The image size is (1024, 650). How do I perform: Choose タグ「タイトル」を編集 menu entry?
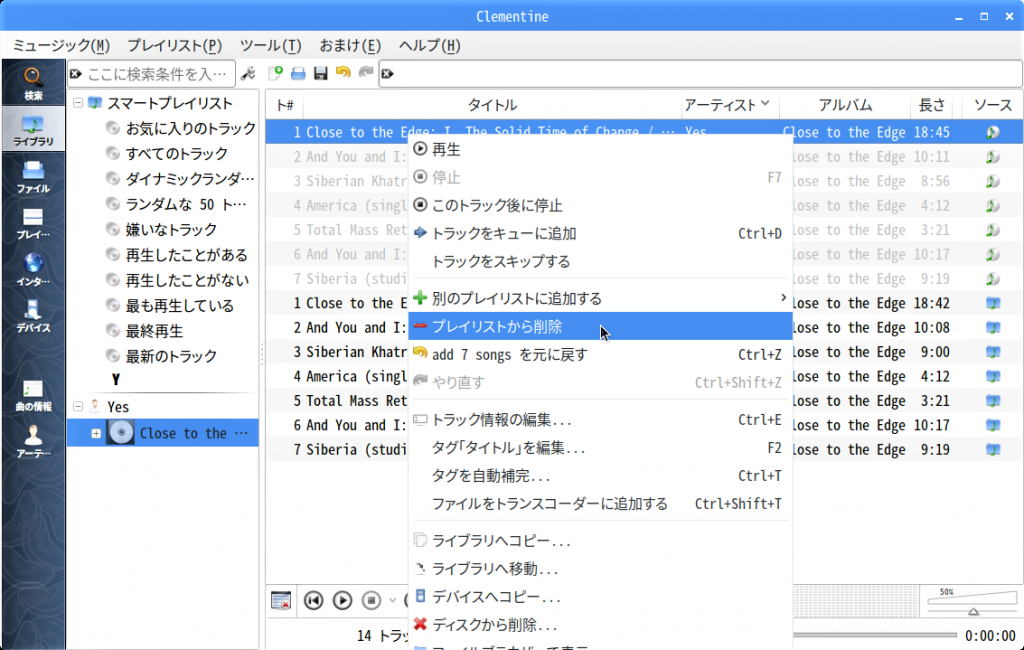coord(600,448)
